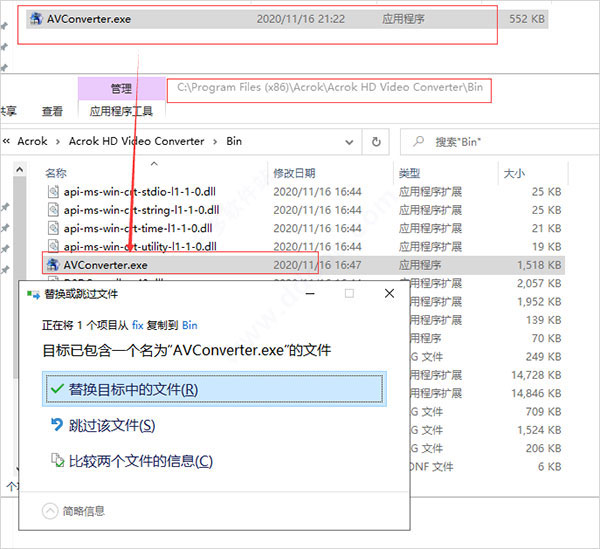Viewport: 600px width, 549px height.
Task: Sort by 修改日期 column header
Action: coord(294,173)
